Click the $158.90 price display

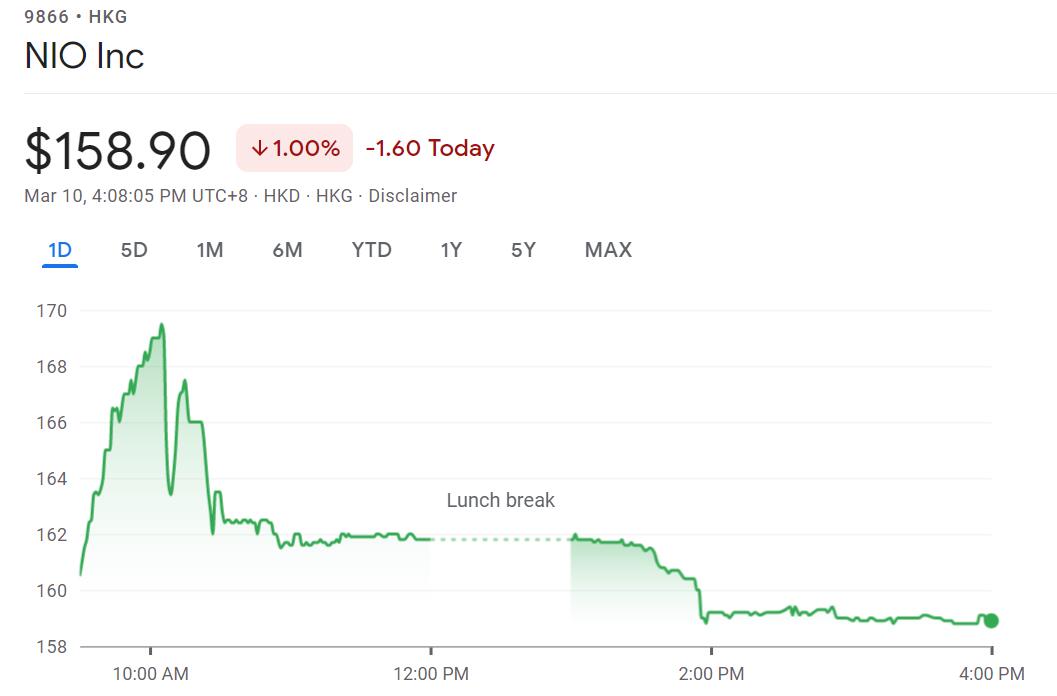(118, 149)
